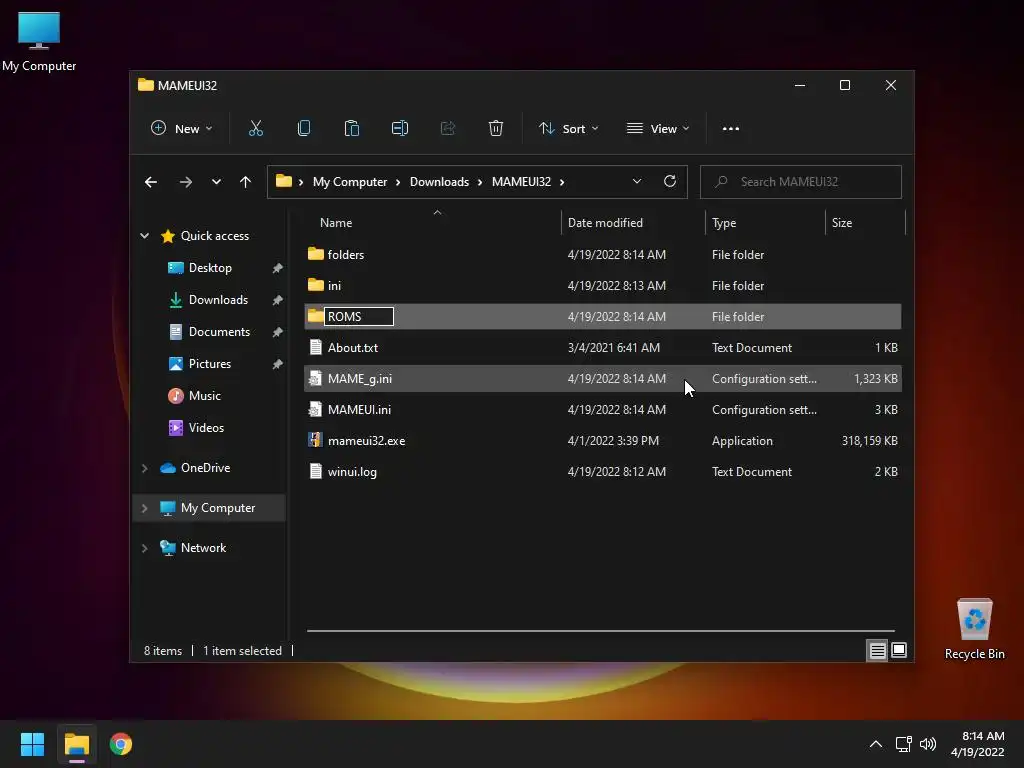The height and width of the screenshot is (768, 1024).
Task: Select the mameui32.exe application icon
Action: 315,440
